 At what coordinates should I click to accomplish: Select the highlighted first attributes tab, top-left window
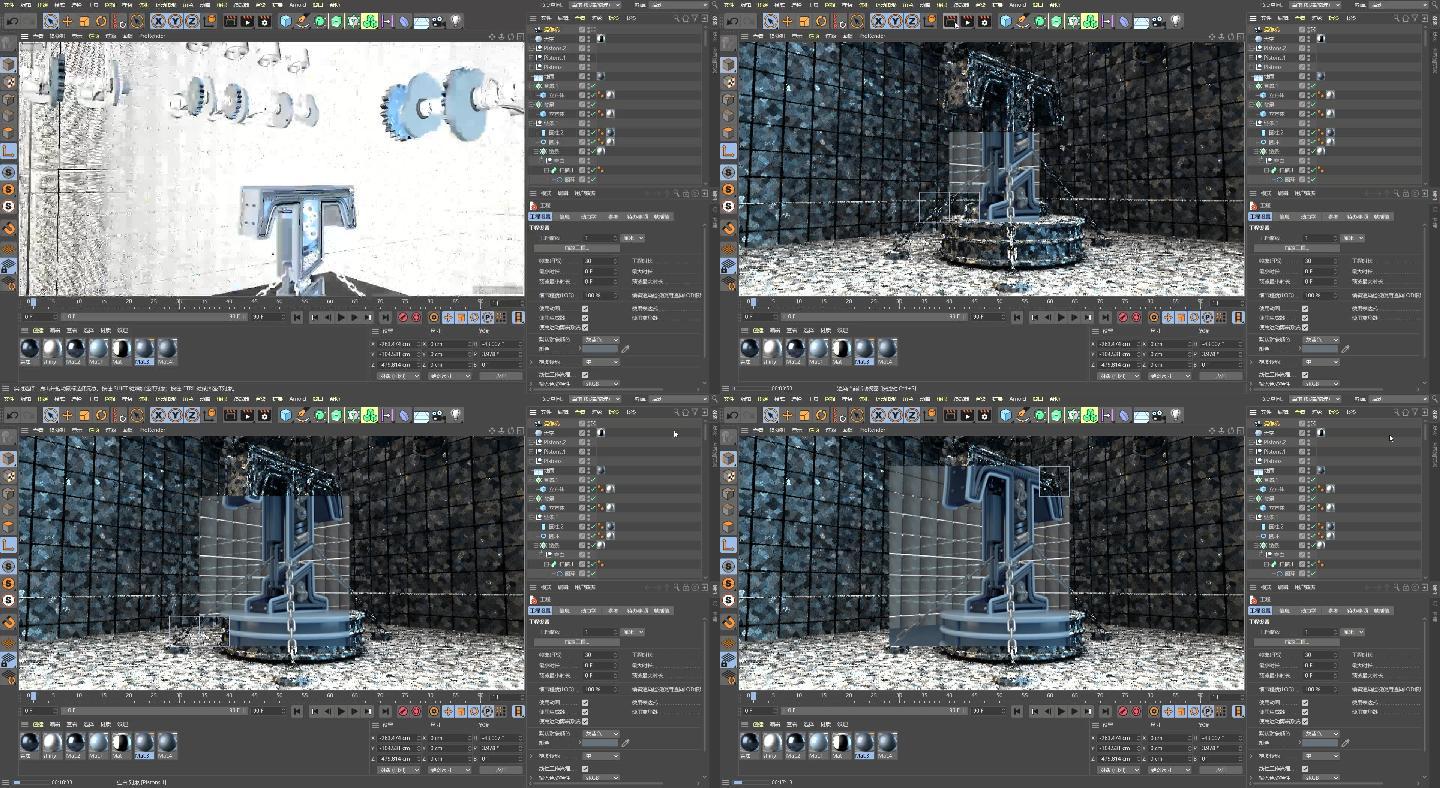pyautogui.click(x=540, y=216)
